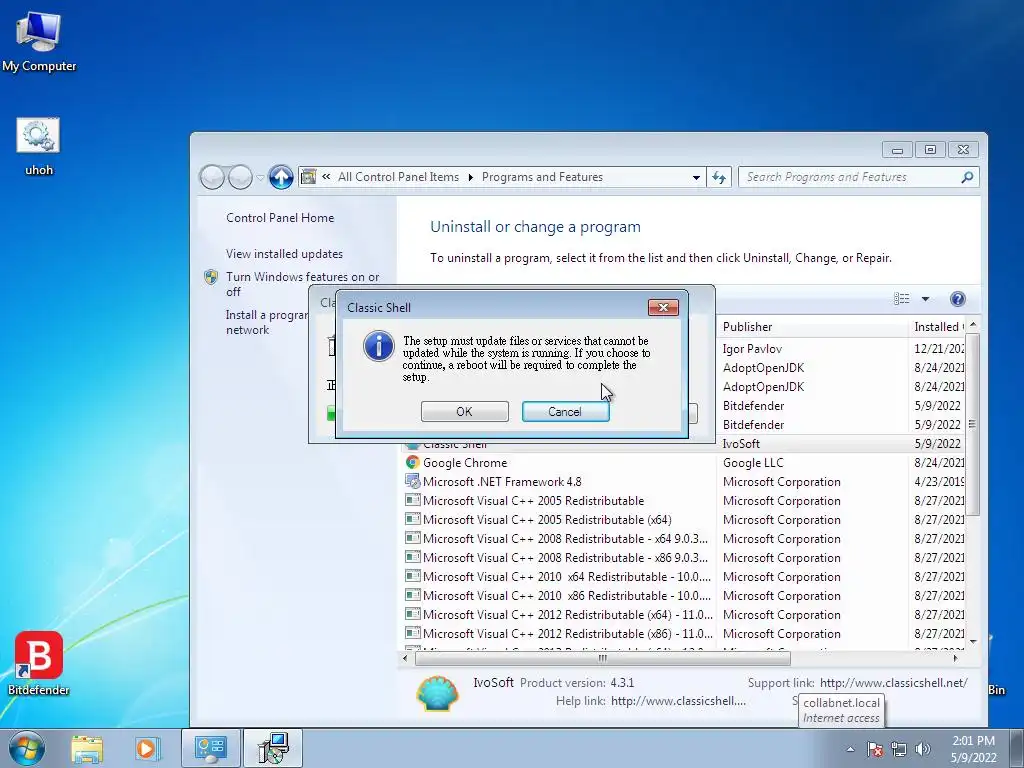Screen dimensions: 1024x768
Task: Click the Search Programs and Features box
Action: 858,177
